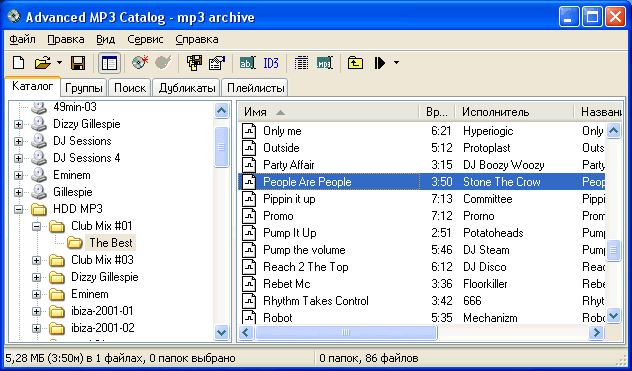Open the properties icon with the checkmark sheet
The height and width of the screenshot is (371, 632).
pyautogui.click(x=217, y=63)
